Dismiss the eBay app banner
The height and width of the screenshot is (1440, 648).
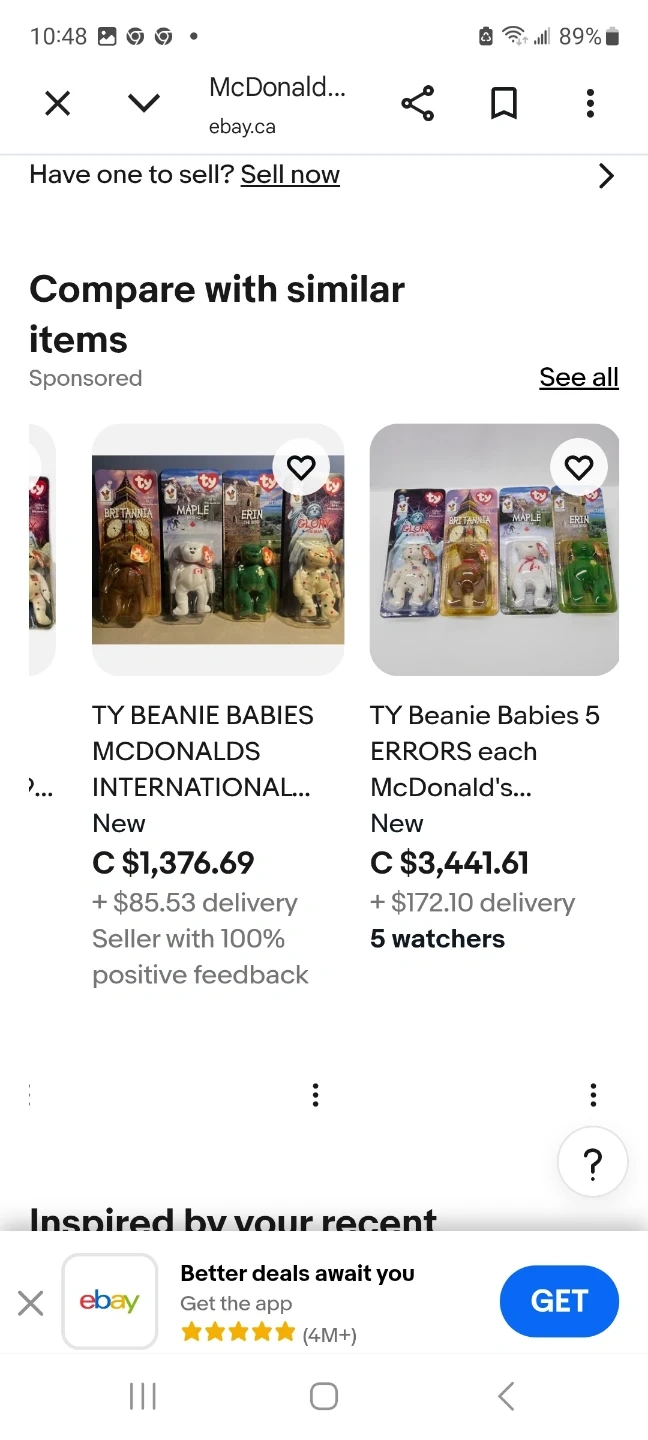(x=31, y=1302)
